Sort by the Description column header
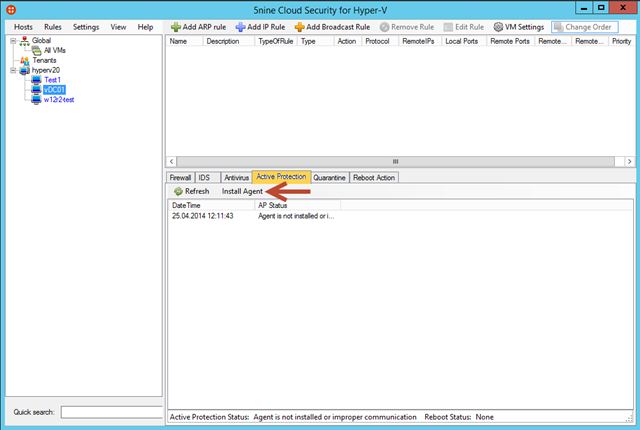The height and width of the screenshot is (430, 640). pos(229,41)
